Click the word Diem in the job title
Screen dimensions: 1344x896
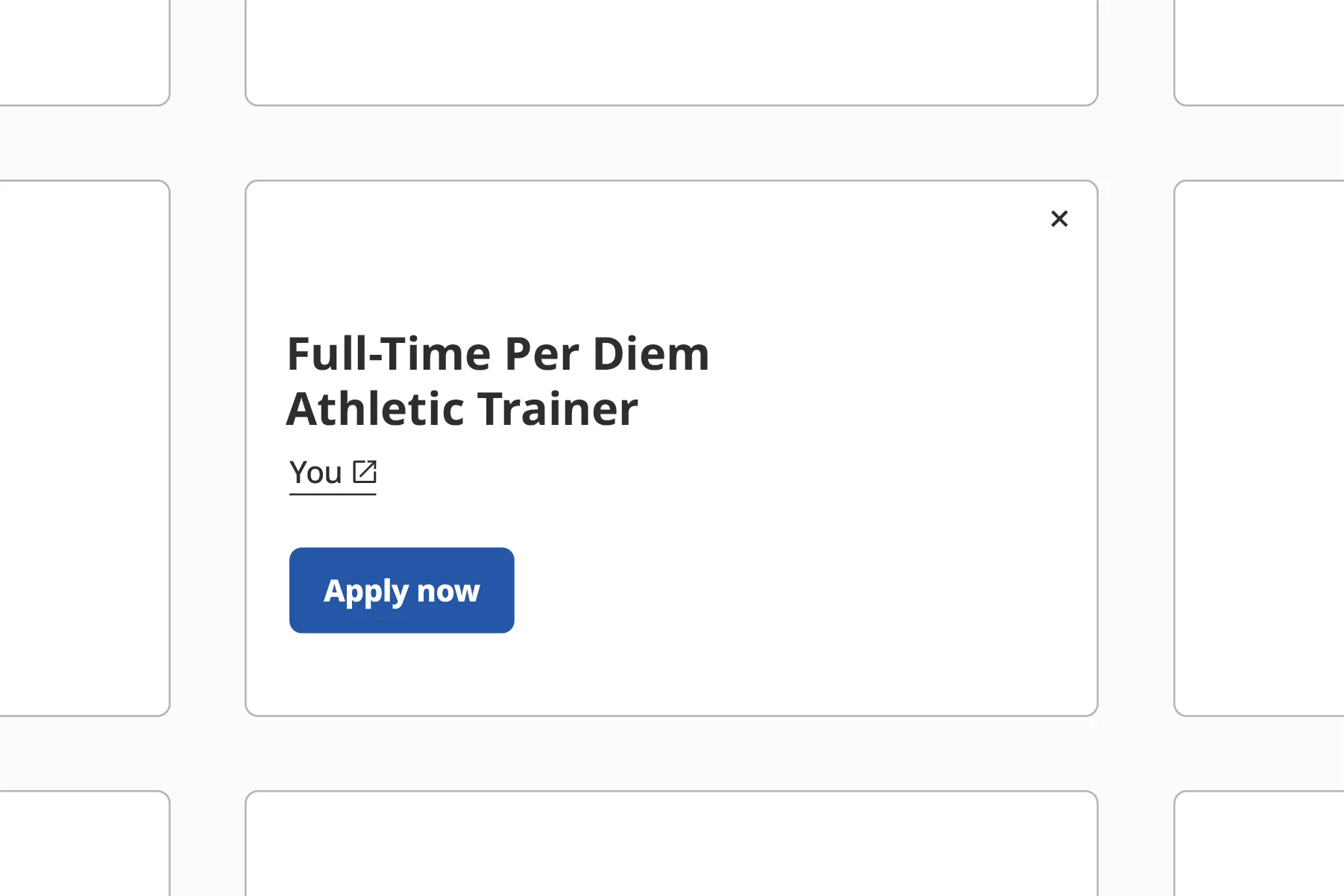click(x=650, y=353)
